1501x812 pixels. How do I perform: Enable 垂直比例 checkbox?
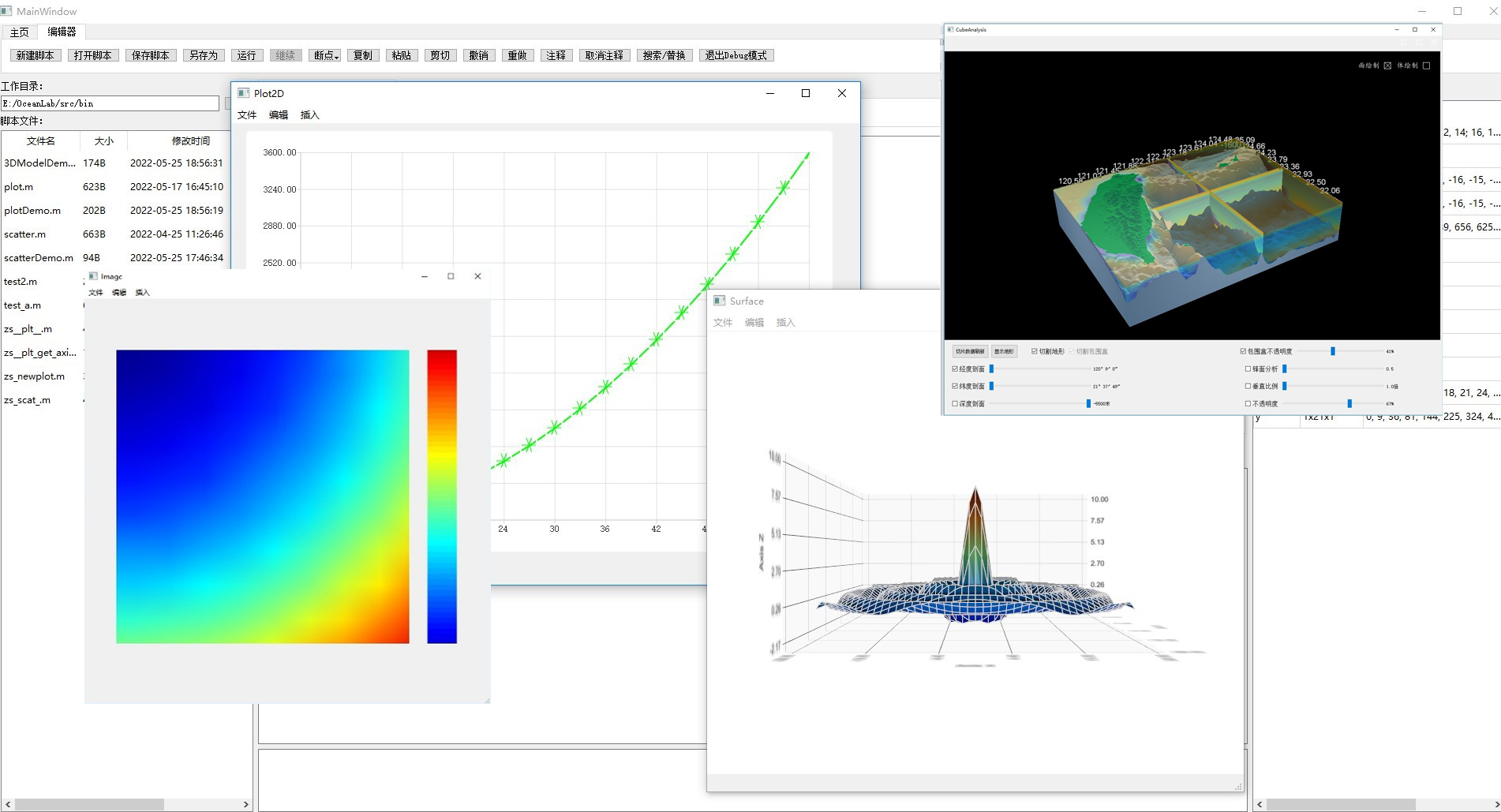pos(1248,387)
